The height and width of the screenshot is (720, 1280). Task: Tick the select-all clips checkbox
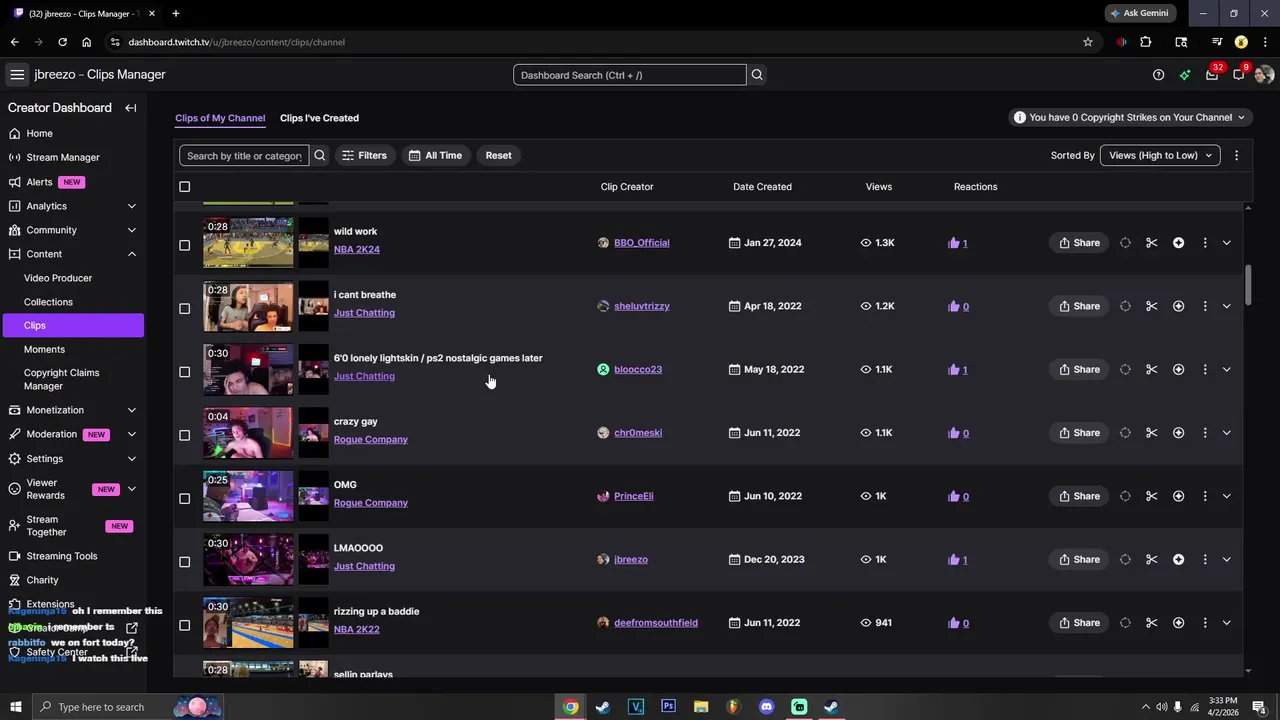184,187
